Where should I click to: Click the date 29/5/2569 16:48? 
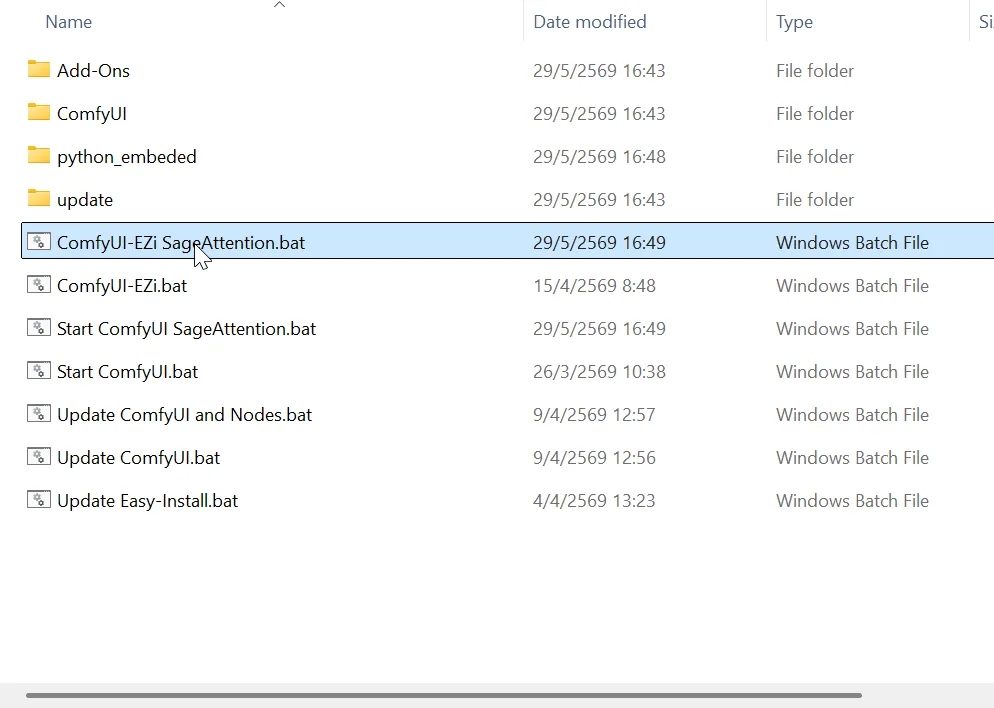pos(599,157)
